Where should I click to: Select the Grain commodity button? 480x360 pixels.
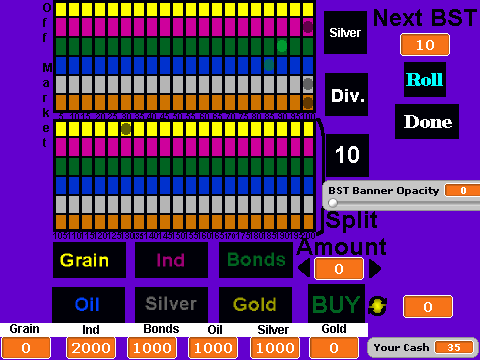(x=89, y=260)
